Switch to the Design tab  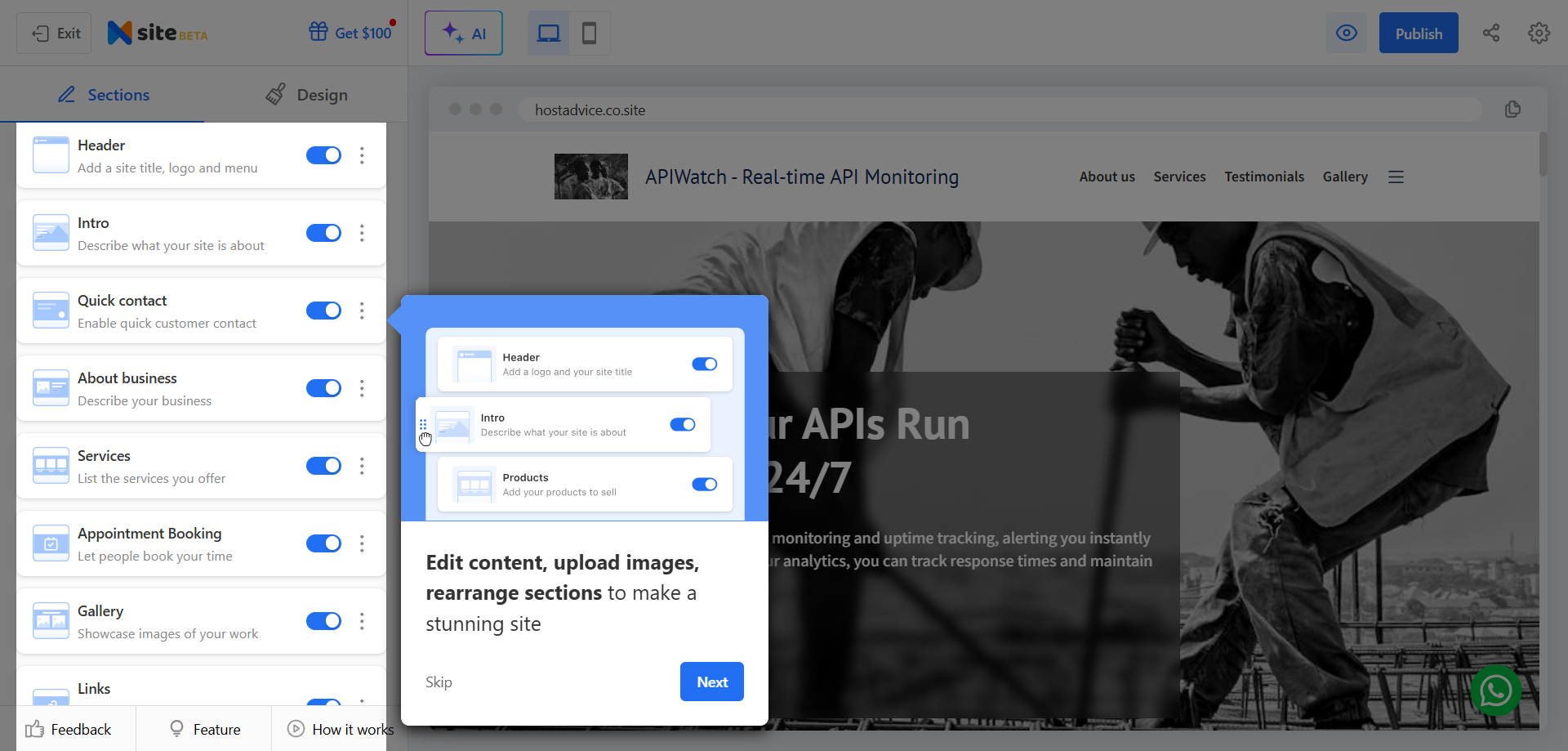pyautogui.click(x=306, y=95)
